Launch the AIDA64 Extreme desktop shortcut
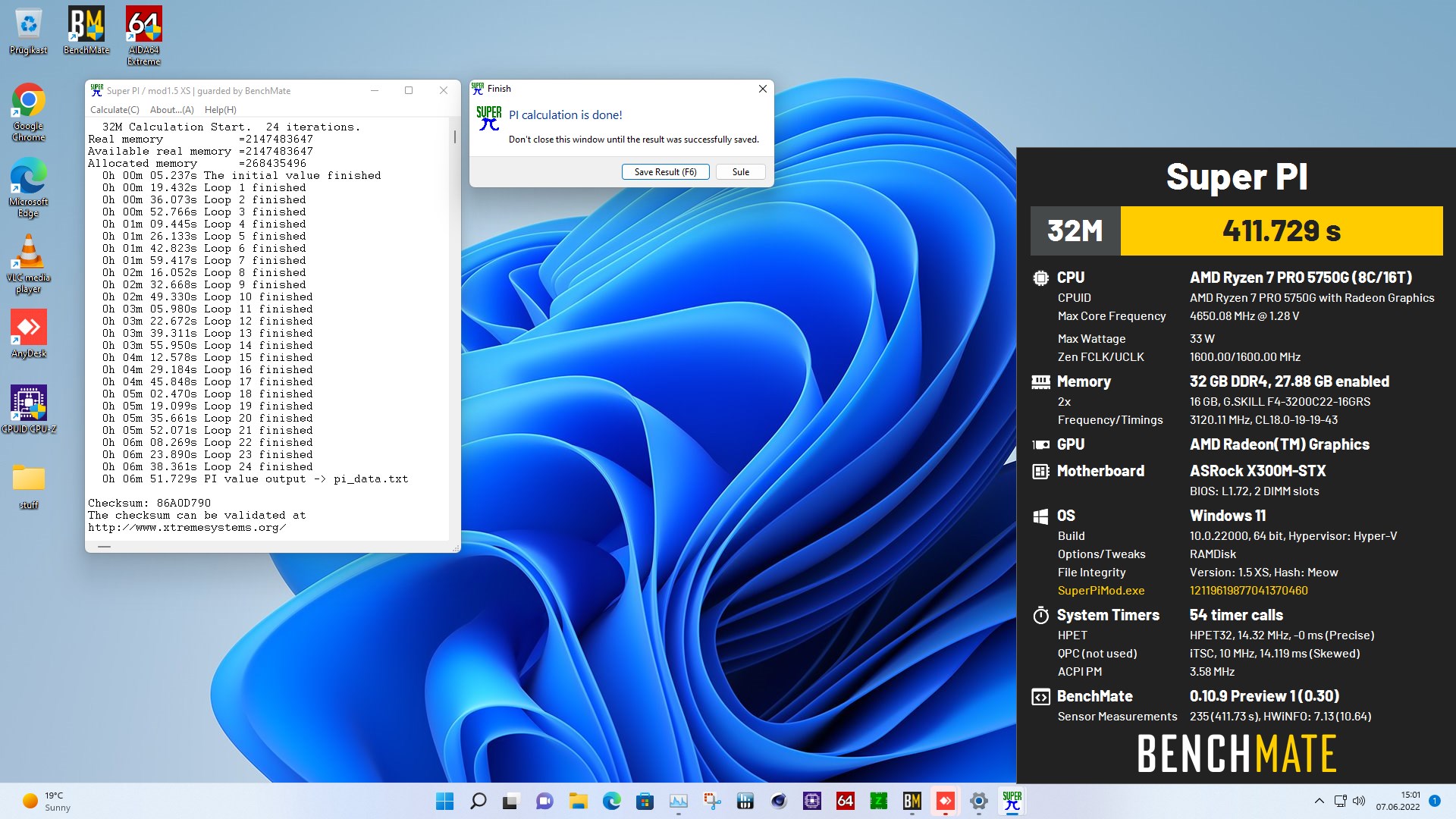The image size is (1456, 819). [143, 36]
